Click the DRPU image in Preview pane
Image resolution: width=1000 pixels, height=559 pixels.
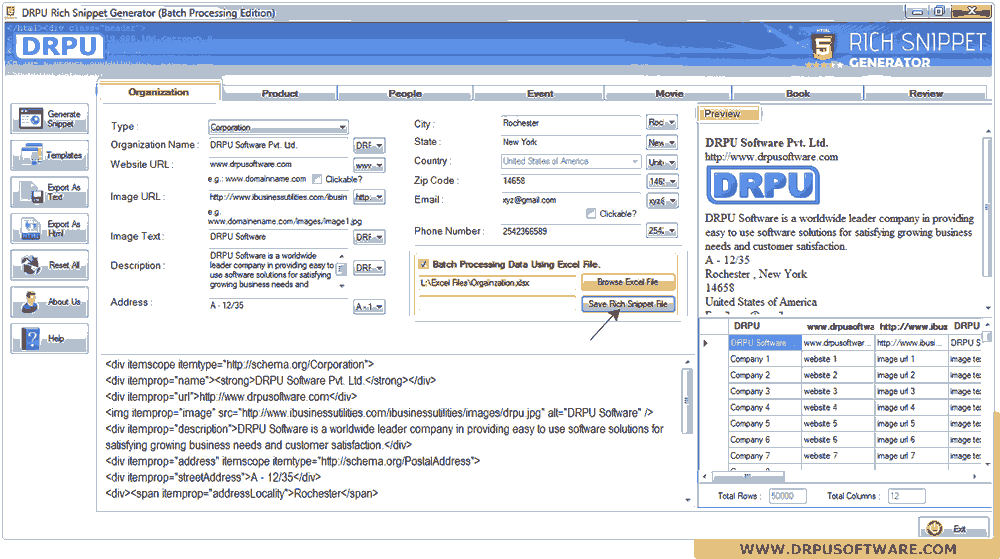point(763,185)
